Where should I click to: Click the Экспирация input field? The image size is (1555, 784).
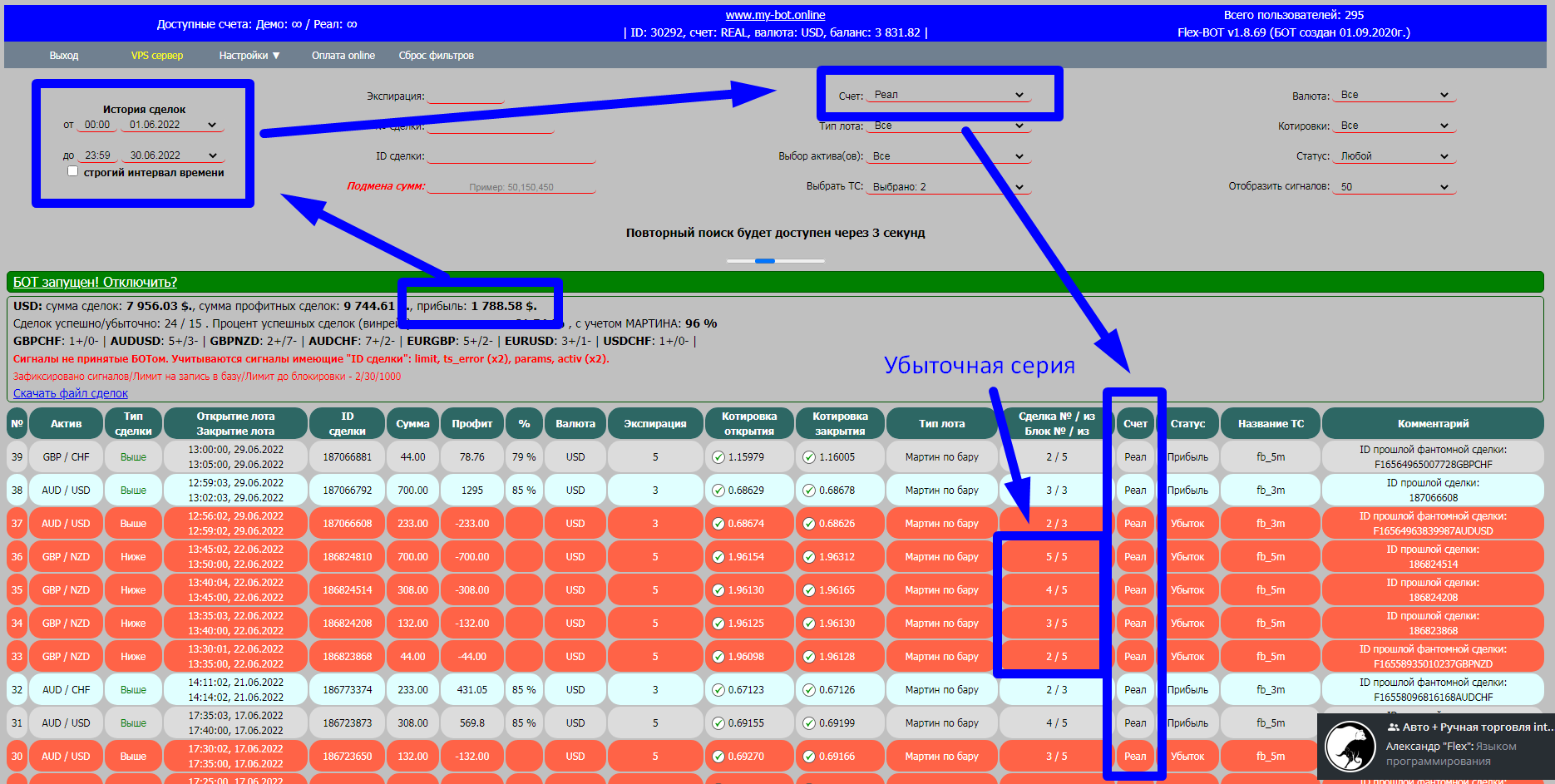(466, 96)
